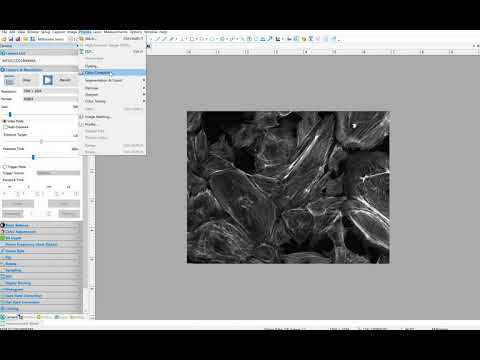Open the Trigger Source dropdown
Image resolution: width=480 pixels, height=360 pixels.
(58, 173)
